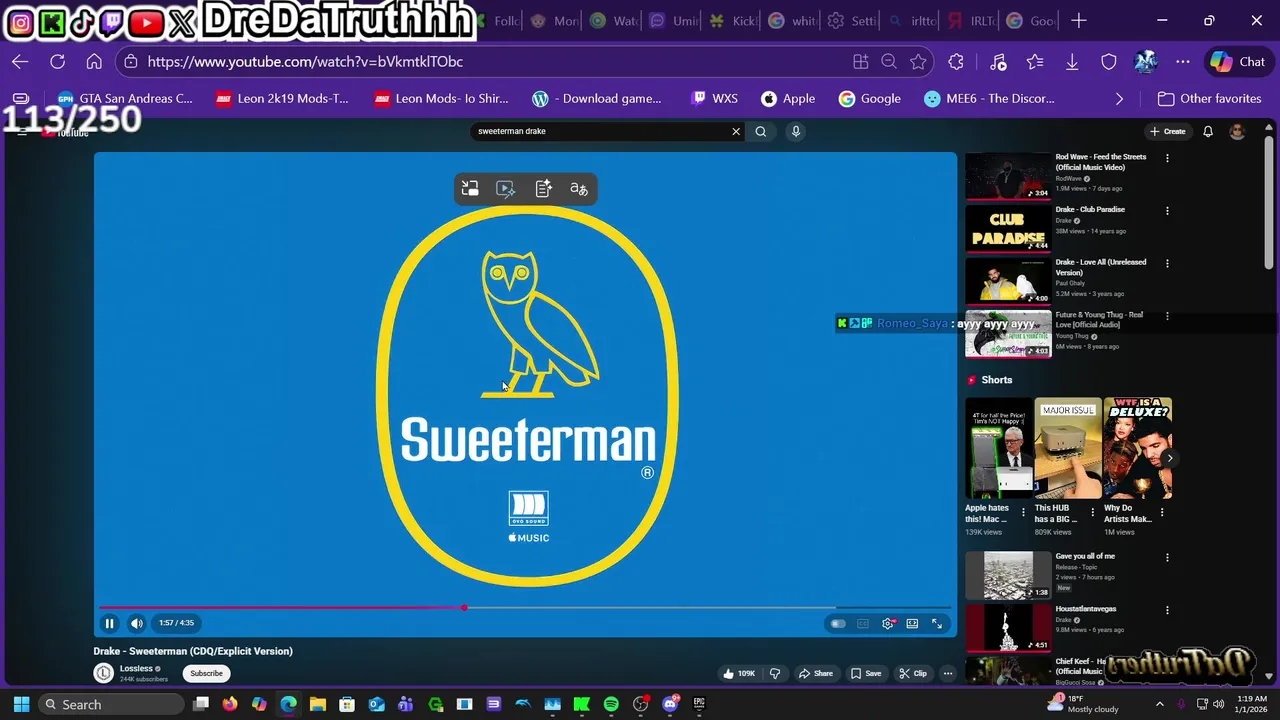Viewport: 1280px width, 720px height.
Task: Open Firefox from the taskbar
Action: pyautogui.click(x=230, y=704)
